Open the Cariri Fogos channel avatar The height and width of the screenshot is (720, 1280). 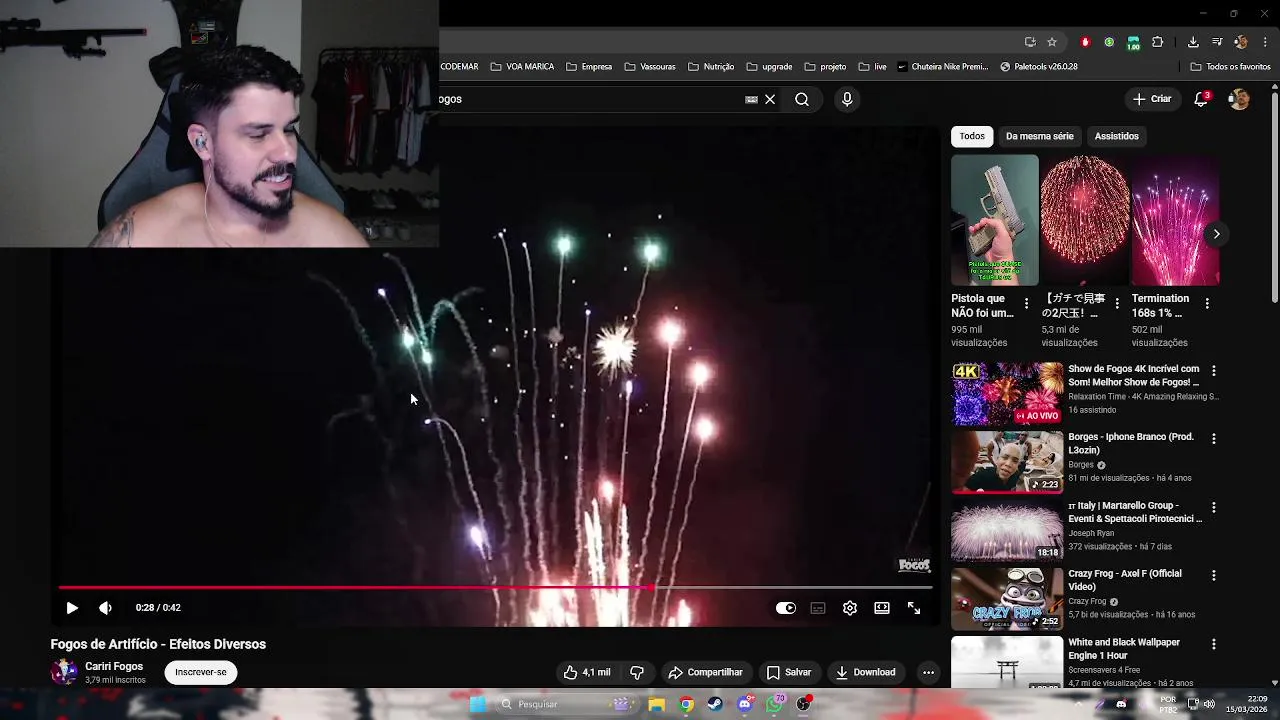click(x=65, y=672)
